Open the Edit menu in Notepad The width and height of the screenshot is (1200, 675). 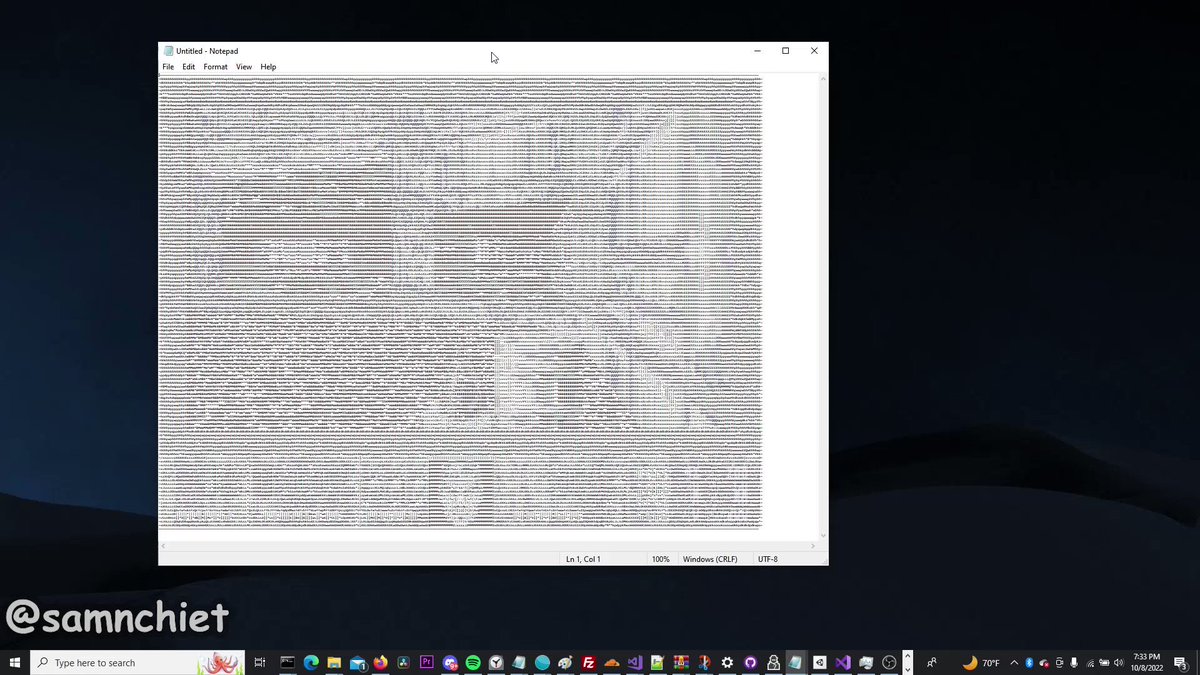188,67
